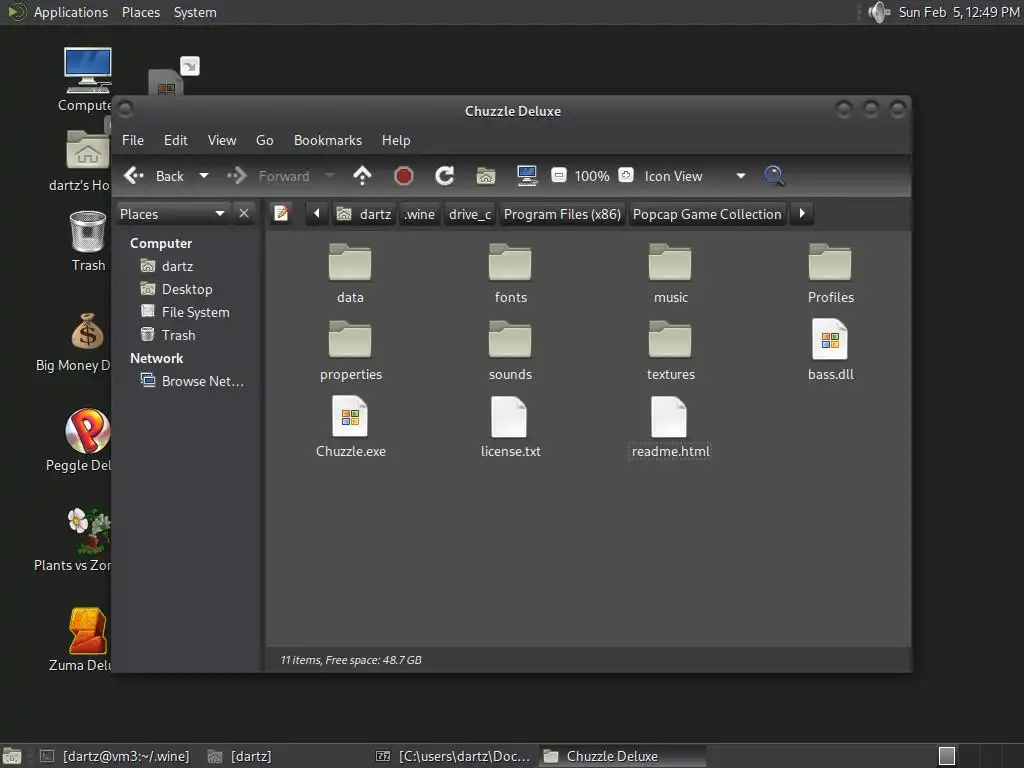Search for files with the magnifier icon

coord(775,175)
